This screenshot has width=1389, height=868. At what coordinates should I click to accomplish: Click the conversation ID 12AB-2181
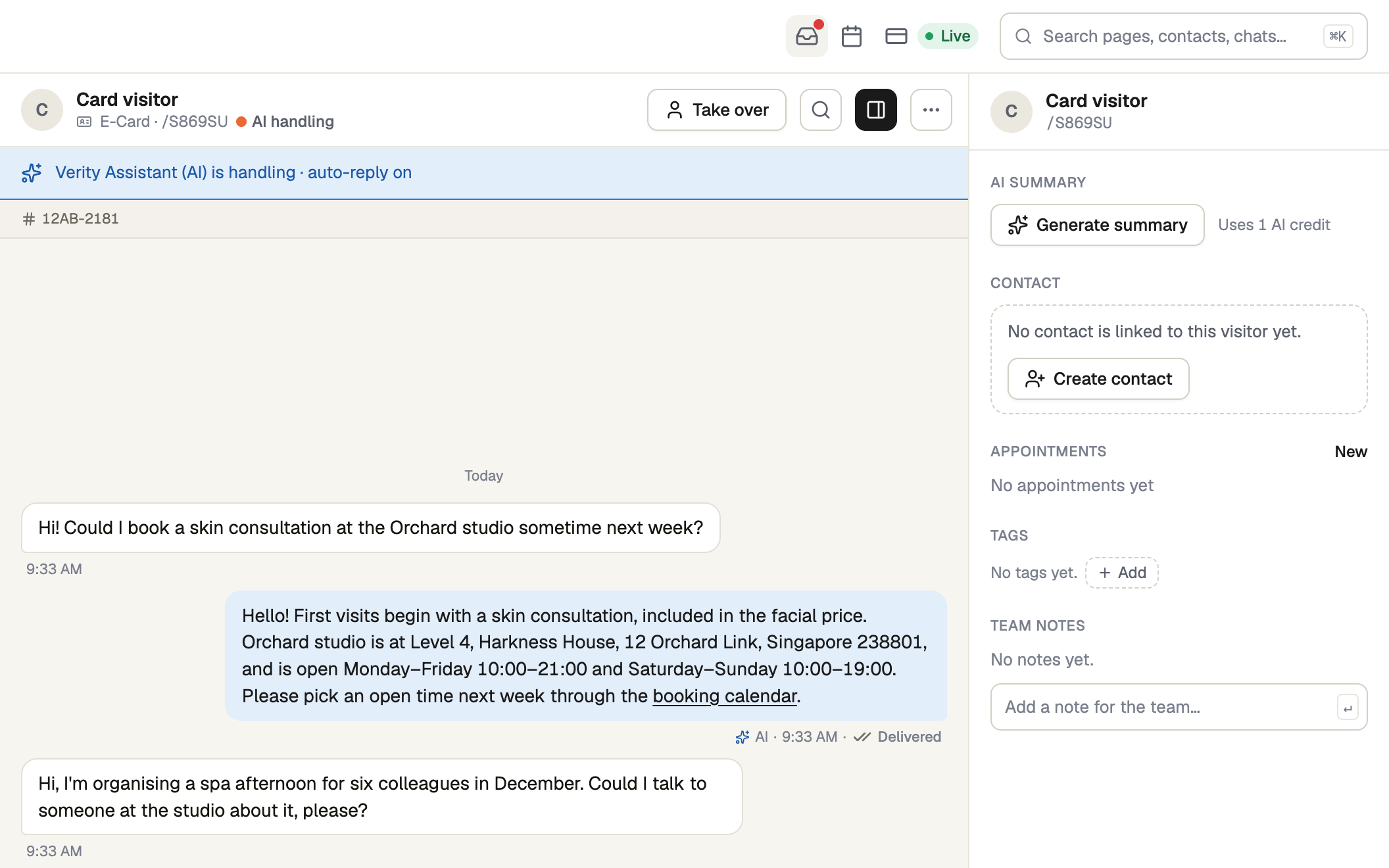tap(80, 218)
